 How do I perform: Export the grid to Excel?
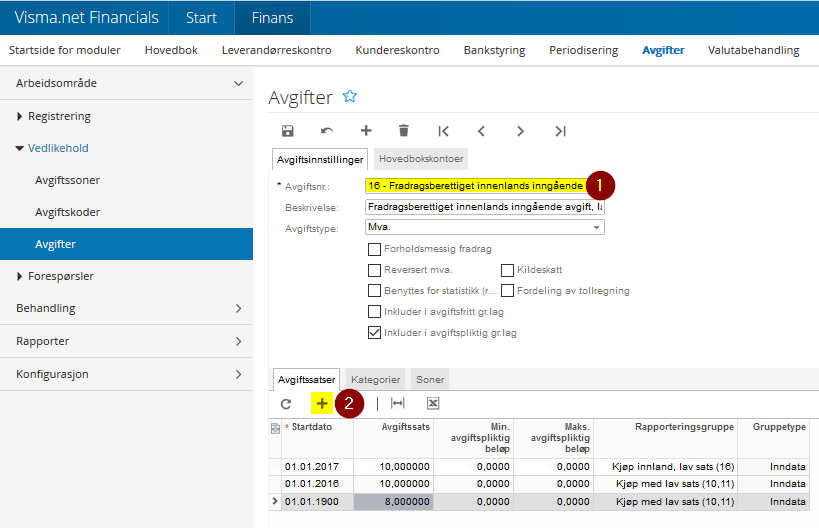point(433,403)
